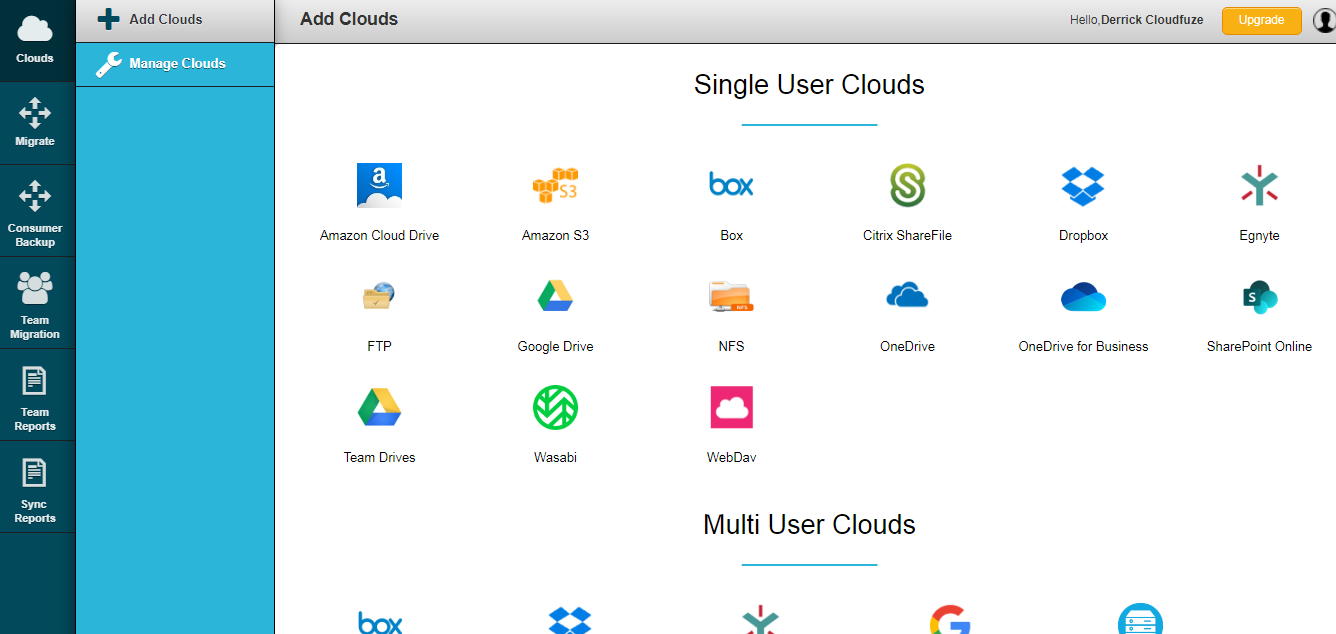
Task: Click the Box cloud icon
Action: [x=731, y=185]
